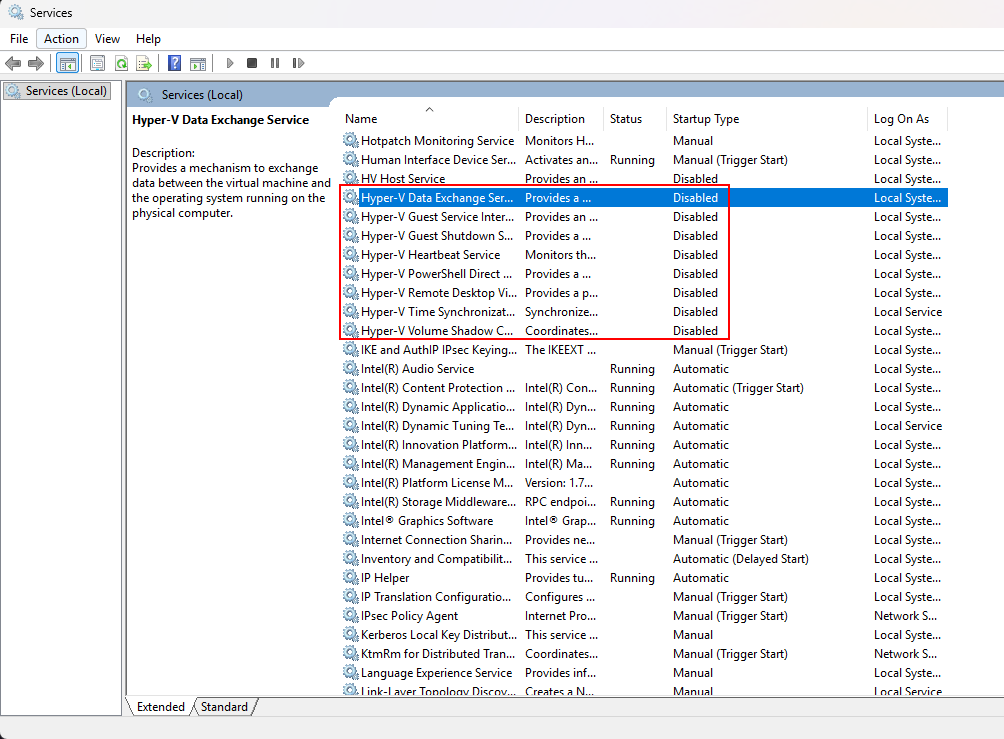Viewport: 1004px width, 739px height.
Task: Select Intel(R) Storage Middleware service row
Action: coord(644,501)
